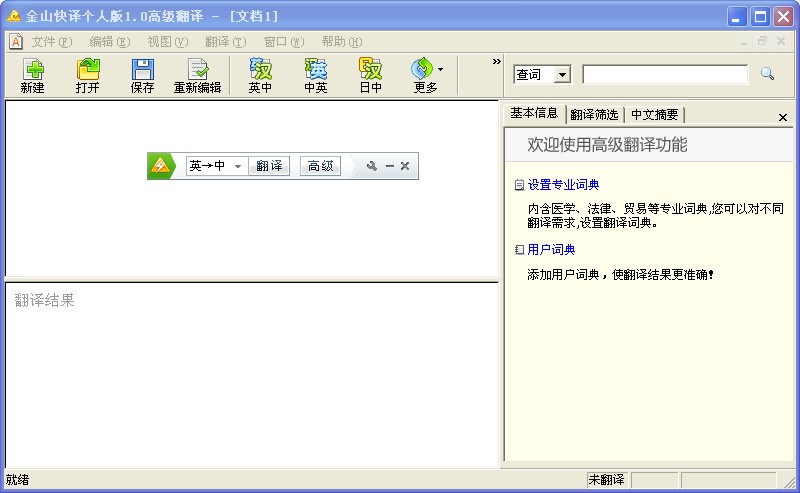This screenshot has height=493, width=800.
Task: Click the 保存 (Save) floppy disk icon
Action: tap(142, 75)
